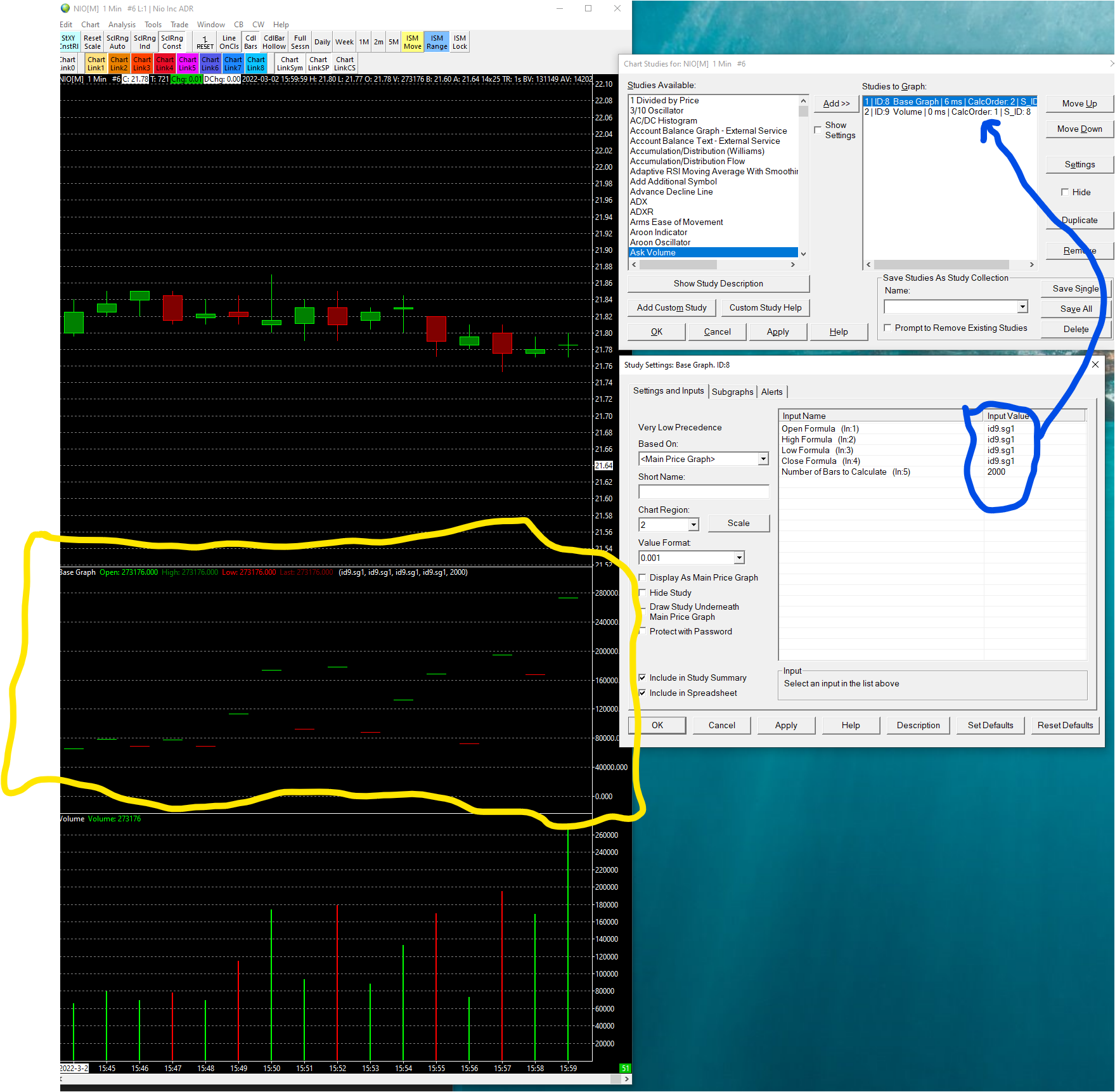
Task: Set chart timeframe to 1M
Action: [x=364, y=42]
